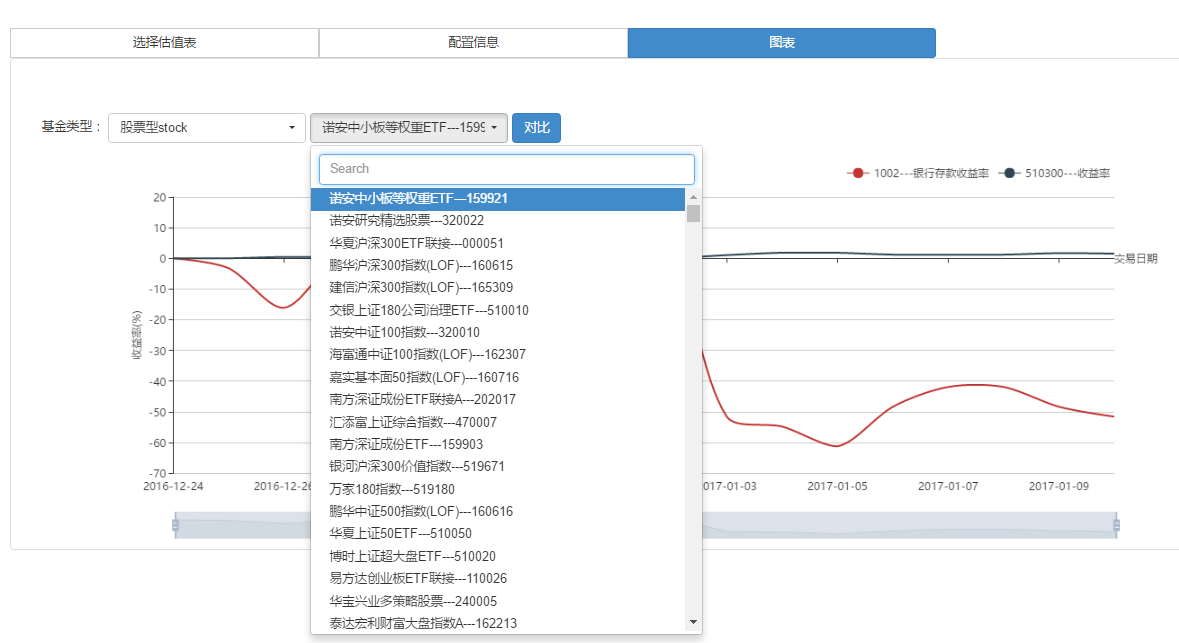Image resolution: width=1179 pixels, height=643 pixels.
Task: Choose 诺安研究精选股票---320022 from list
Action: (498, 221)
